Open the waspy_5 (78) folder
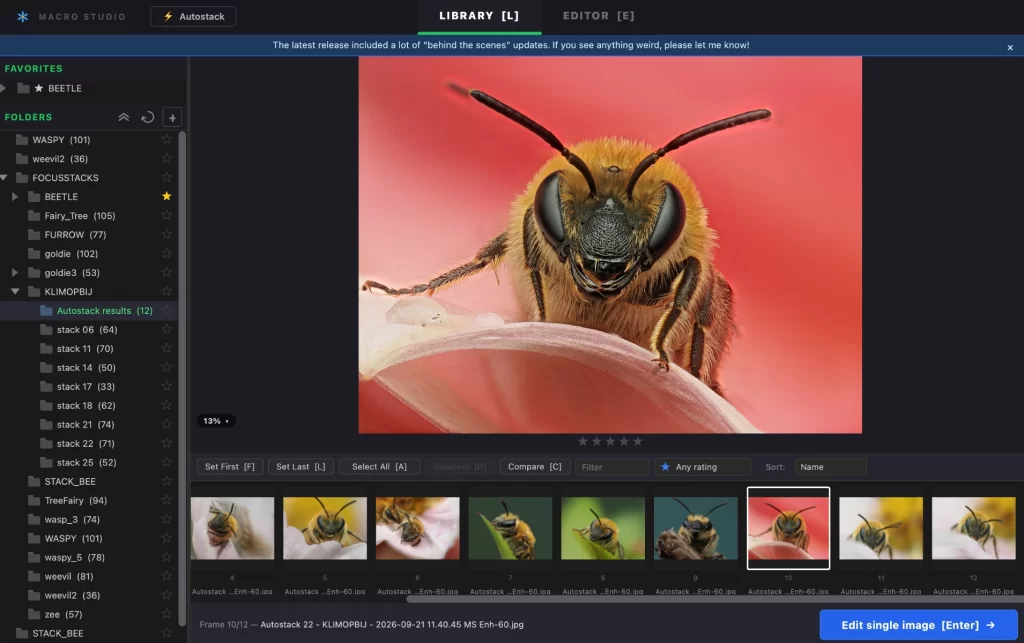 74,557
